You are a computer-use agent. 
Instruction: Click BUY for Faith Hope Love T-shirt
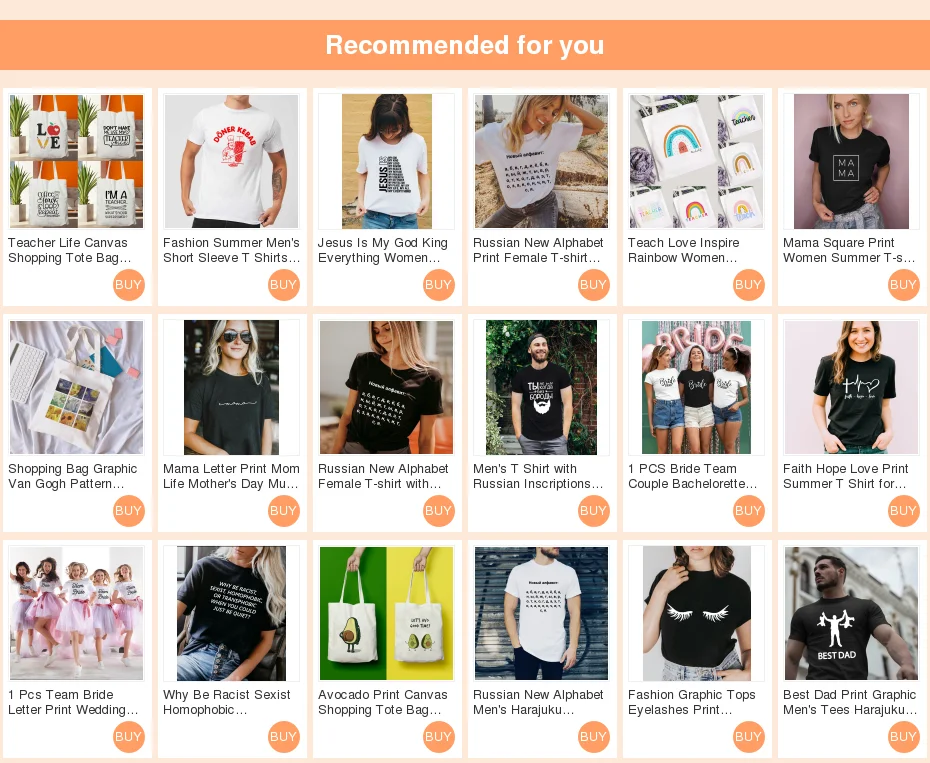[903, 511]
